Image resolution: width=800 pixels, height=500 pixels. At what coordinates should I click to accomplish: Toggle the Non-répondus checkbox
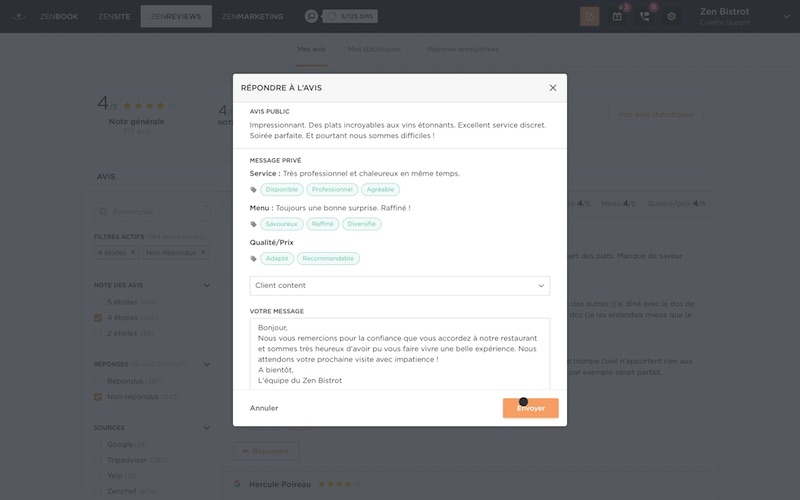click(98, 397)
